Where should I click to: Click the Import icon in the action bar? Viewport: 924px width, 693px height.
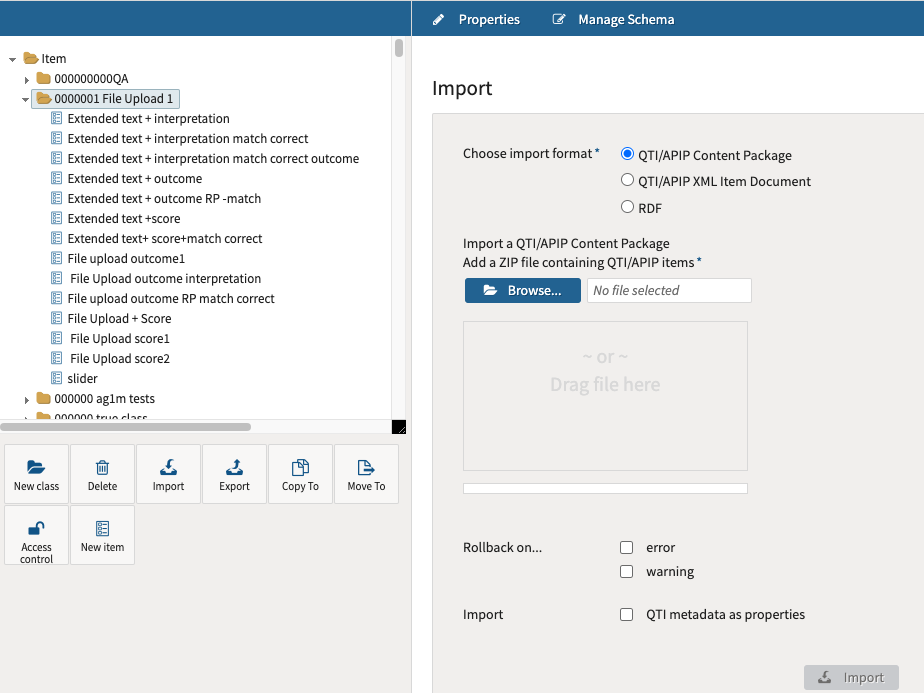(168, 466)
